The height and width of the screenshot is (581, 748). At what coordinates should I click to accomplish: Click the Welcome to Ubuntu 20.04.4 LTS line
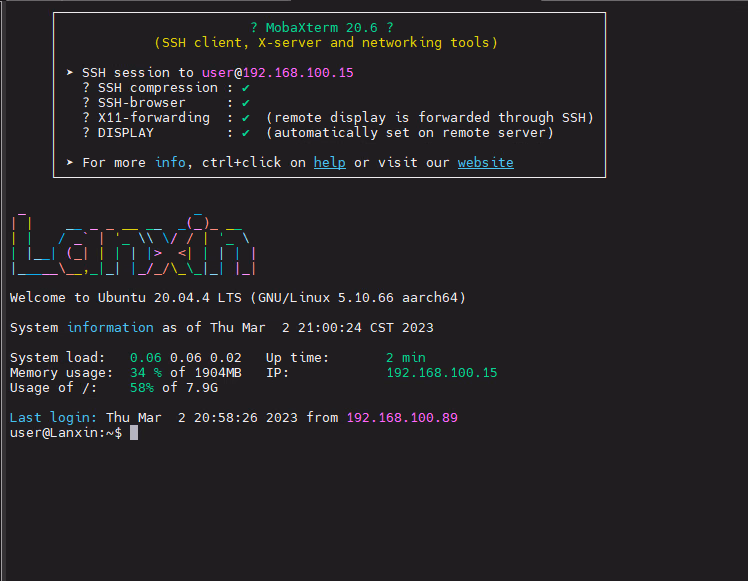click(x=238, y=298)
